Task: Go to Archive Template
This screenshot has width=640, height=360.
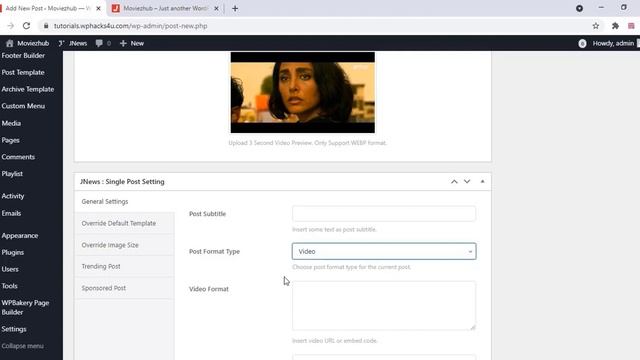Action: [x=28, y=89]
